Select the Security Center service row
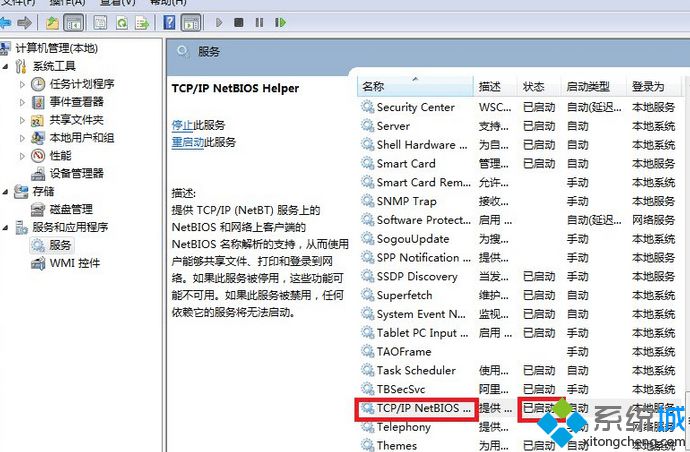 pos(415,108)
